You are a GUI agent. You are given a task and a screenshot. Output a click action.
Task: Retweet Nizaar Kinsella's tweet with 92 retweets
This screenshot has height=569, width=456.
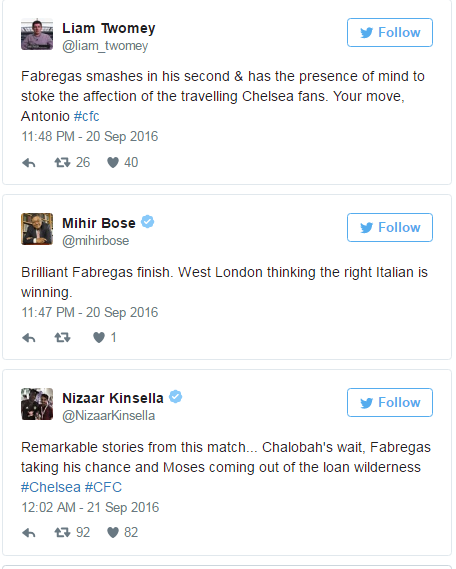click(62, 533)
